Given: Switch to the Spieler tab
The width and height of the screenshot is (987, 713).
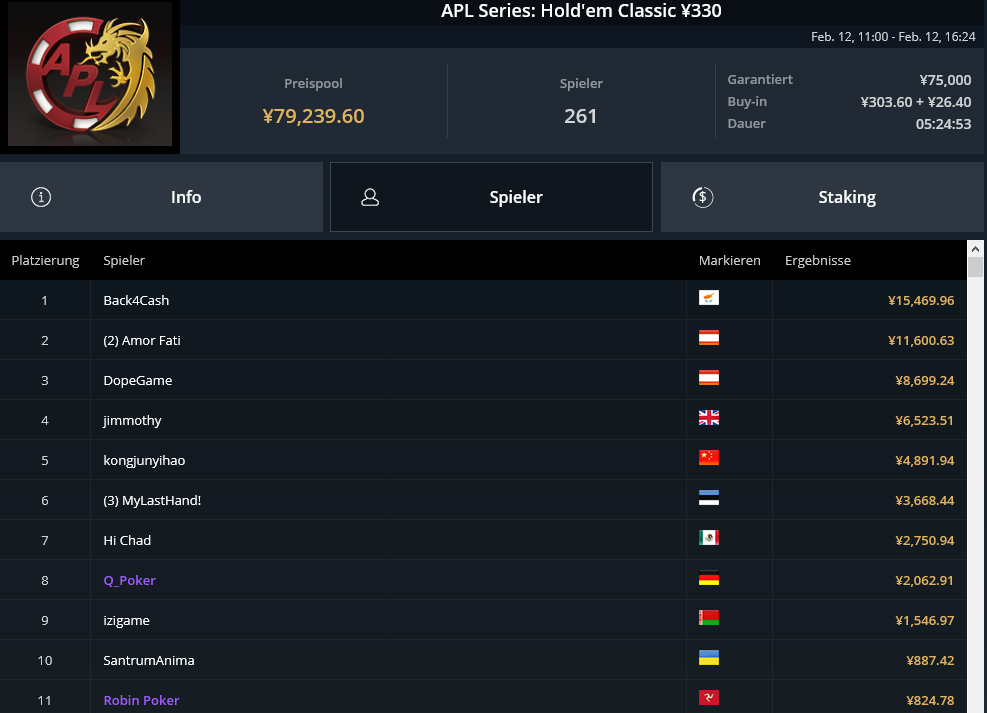Looking at the screenshot, I should pyautogui.click(x=491, y=197).
